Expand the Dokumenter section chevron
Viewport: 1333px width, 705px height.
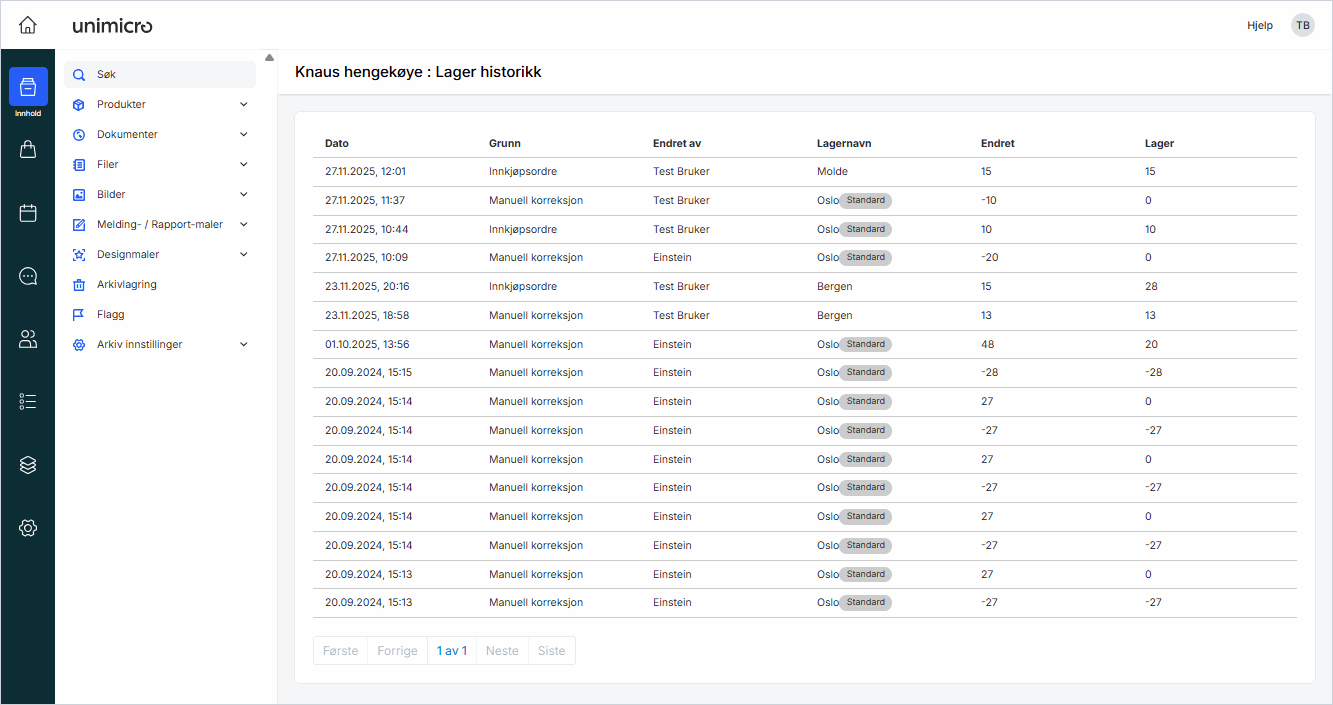[244, 134]
